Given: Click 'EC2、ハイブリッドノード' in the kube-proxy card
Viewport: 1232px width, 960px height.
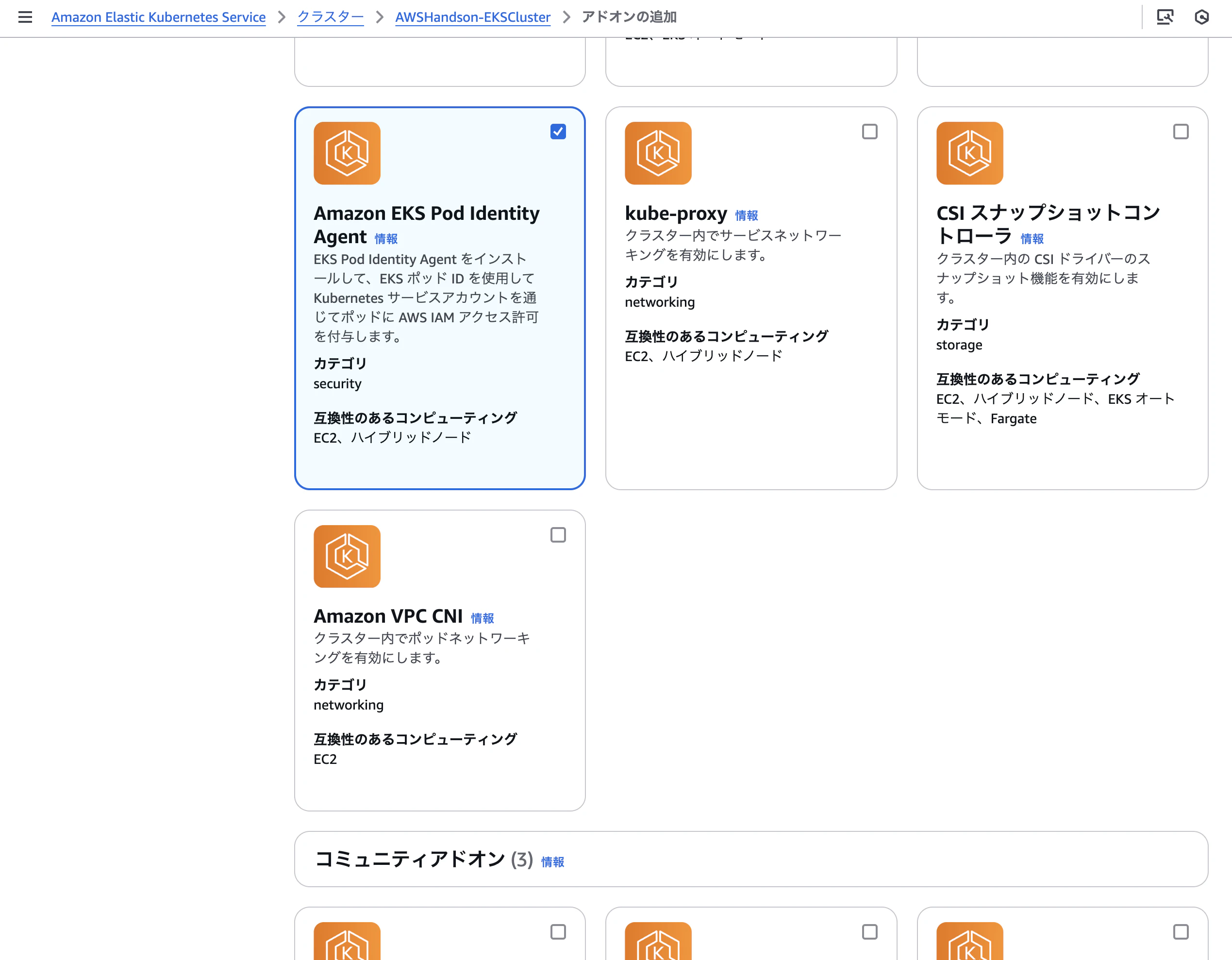Looking at the screenshot, I should point(703,356).
